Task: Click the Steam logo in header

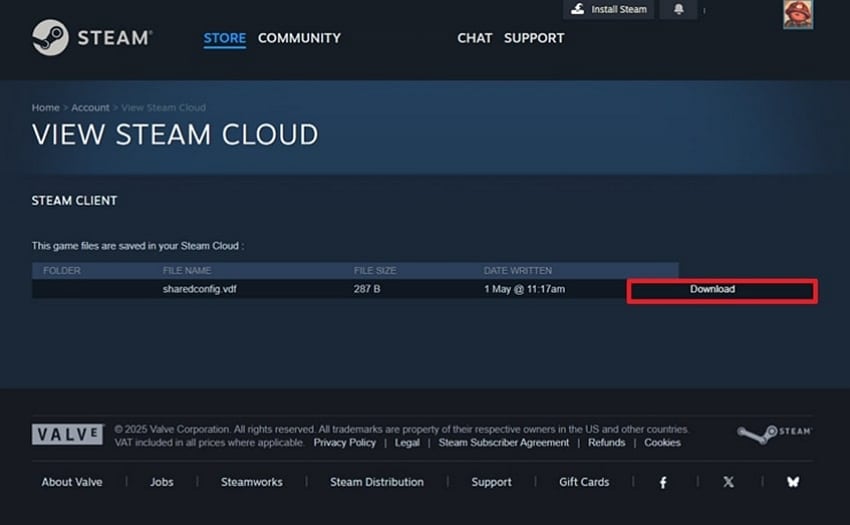Action: click(92, 37)
